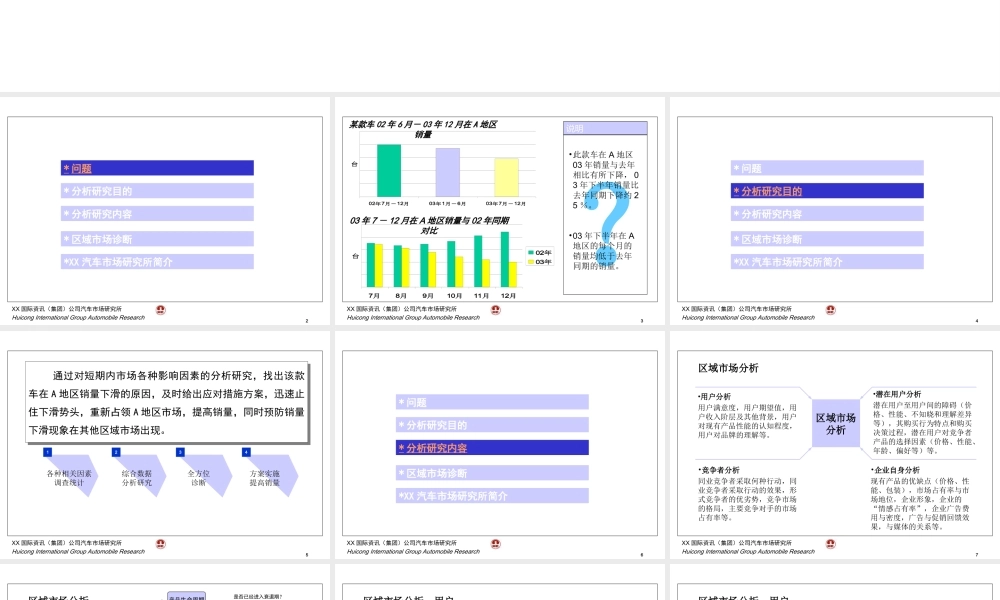This screenshot has width=1000, height=600.
Task: Click bullet text starting 03年下半年在A
Action: pyautogui.click(x=602, y=251)
